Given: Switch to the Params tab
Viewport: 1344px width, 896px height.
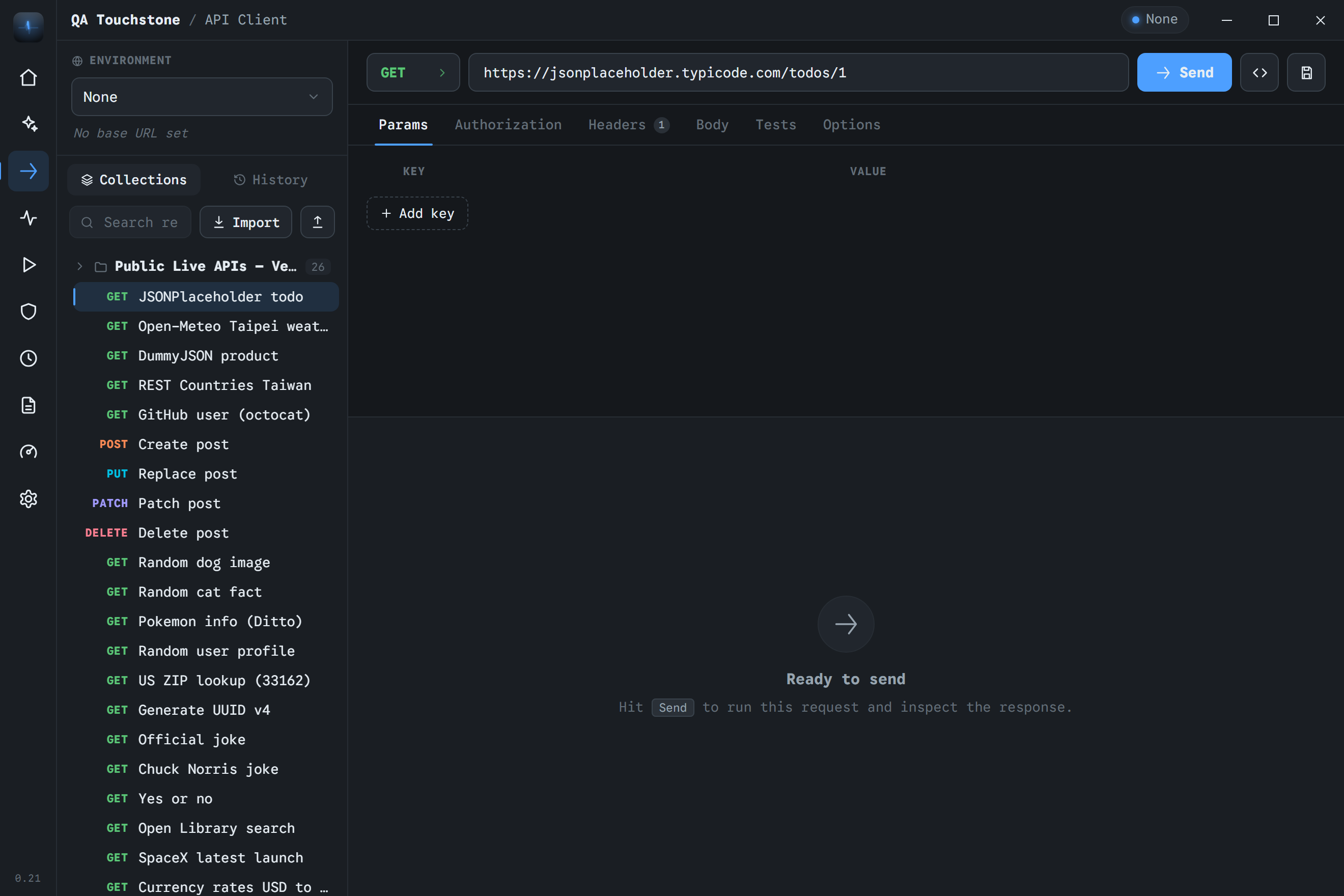Looking at the screenshot, I should click(403, 125).
